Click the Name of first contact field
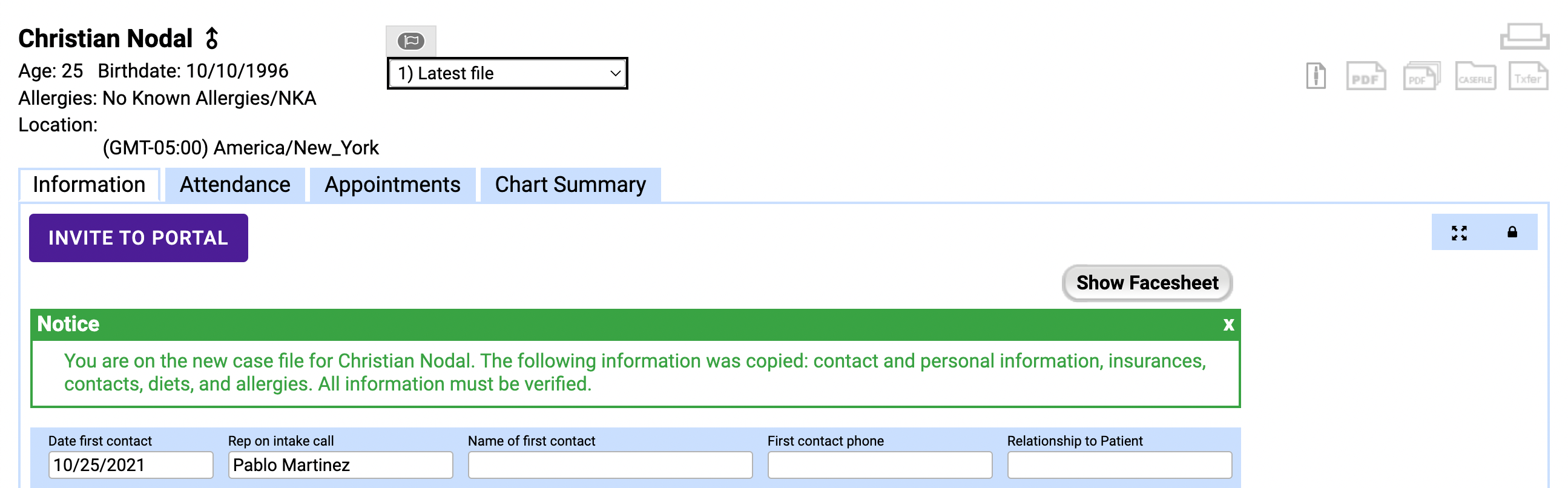 tap(610, 465)
